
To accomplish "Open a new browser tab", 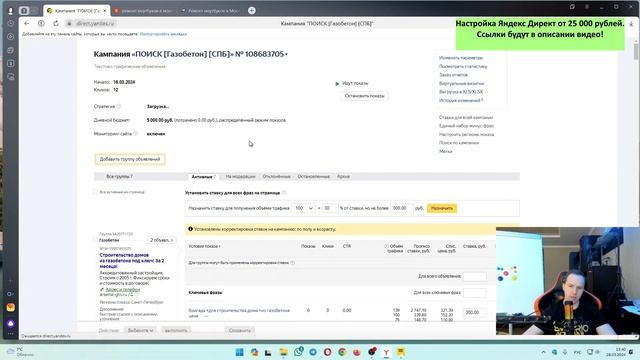I will click(252, 11).
